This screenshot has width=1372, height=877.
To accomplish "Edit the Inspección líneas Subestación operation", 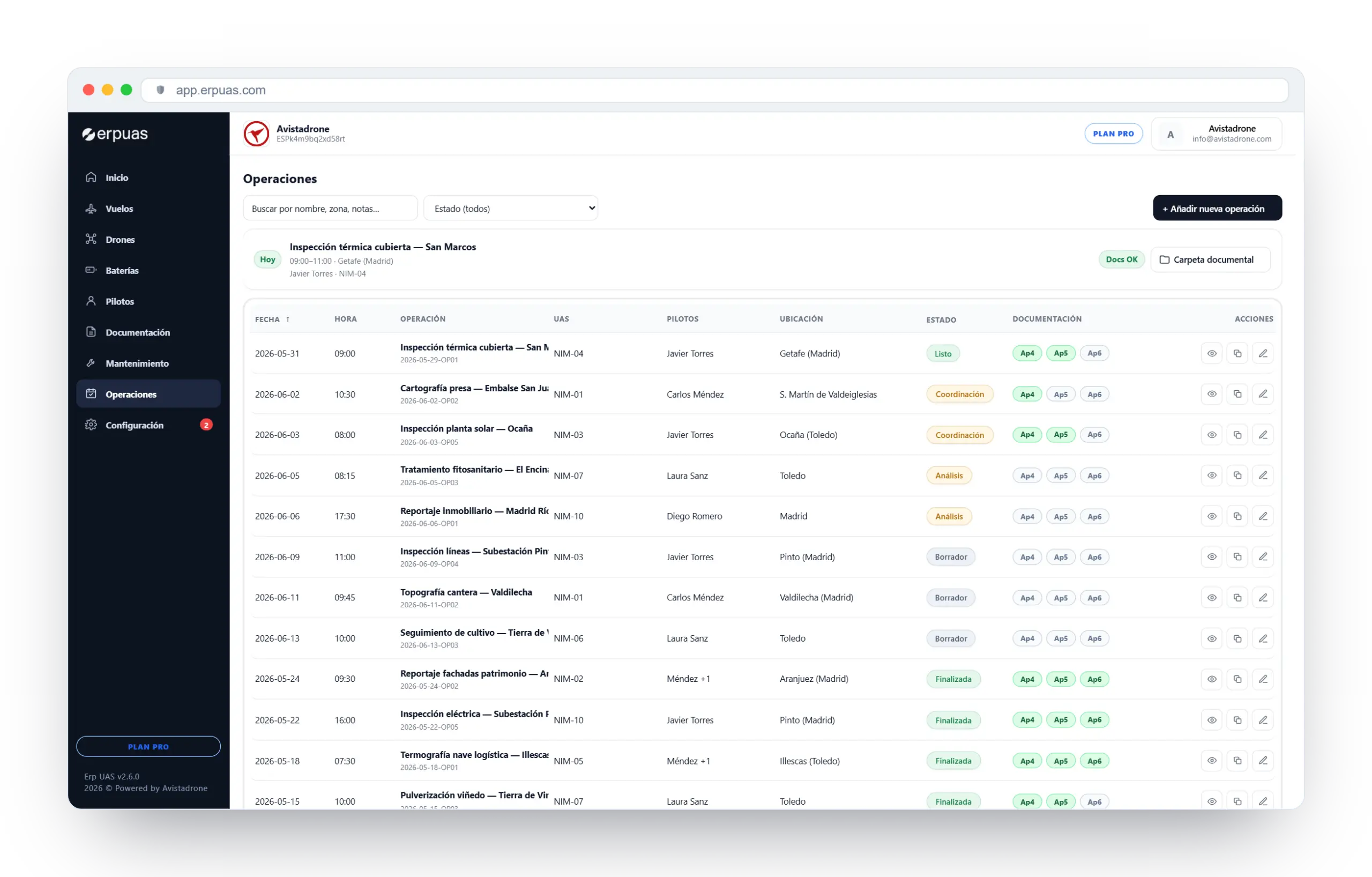I will tap(1263, 557).
